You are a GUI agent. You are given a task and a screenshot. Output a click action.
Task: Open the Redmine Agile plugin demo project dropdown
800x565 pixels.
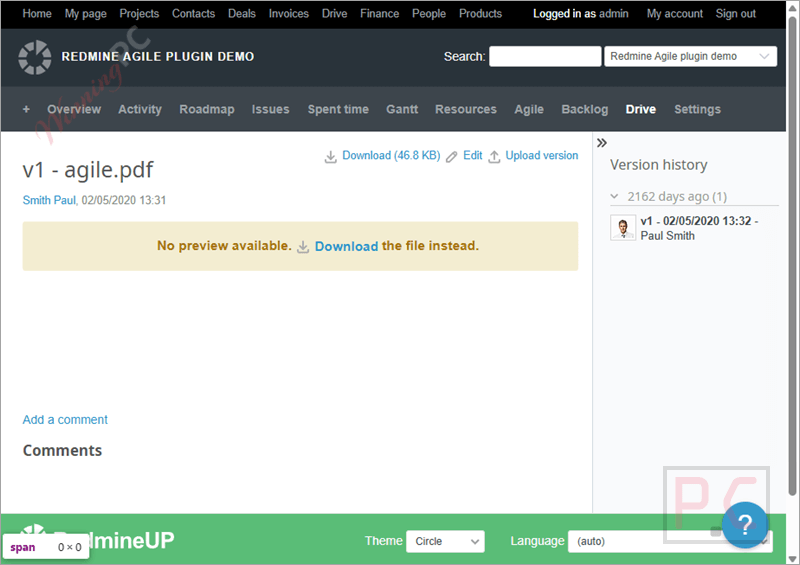(690, 56)
